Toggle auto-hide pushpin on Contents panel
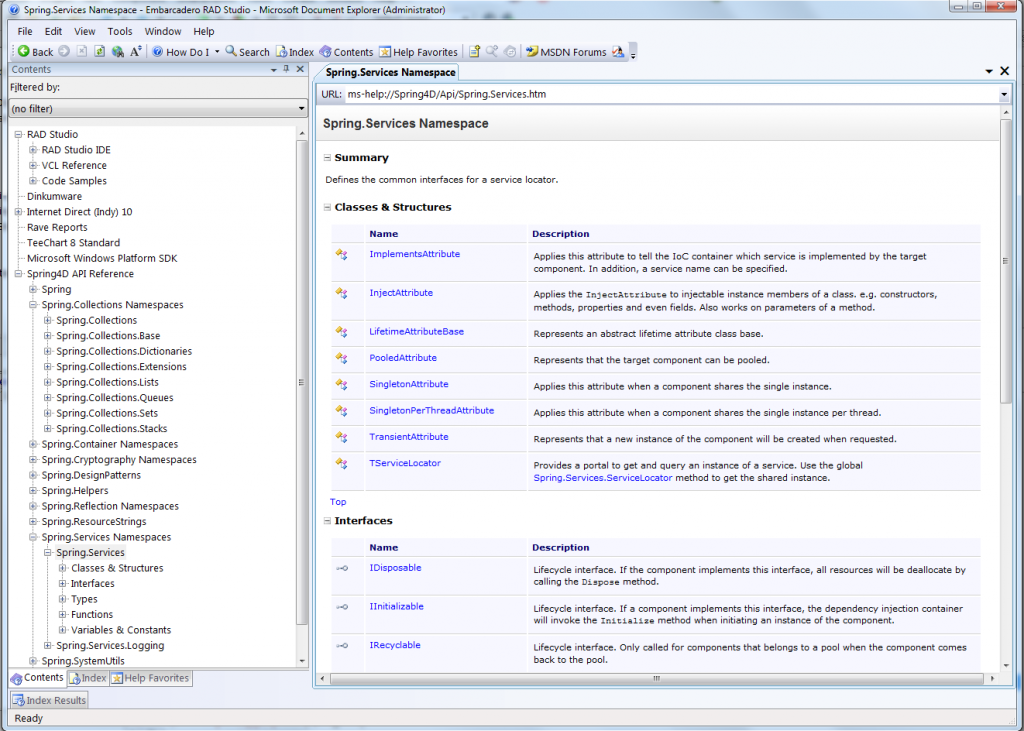Screen dimensions: 1024x731 point(285,69)
